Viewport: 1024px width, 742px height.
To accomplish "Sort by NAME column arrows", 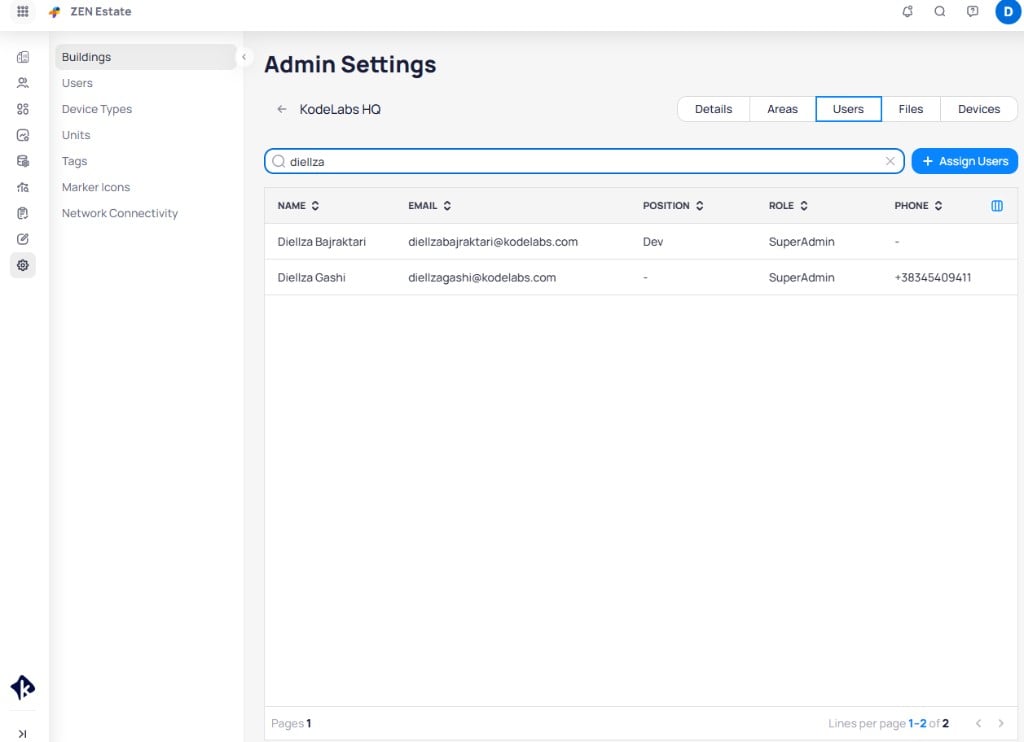I will pyautogui.click(x=315, y=206).
